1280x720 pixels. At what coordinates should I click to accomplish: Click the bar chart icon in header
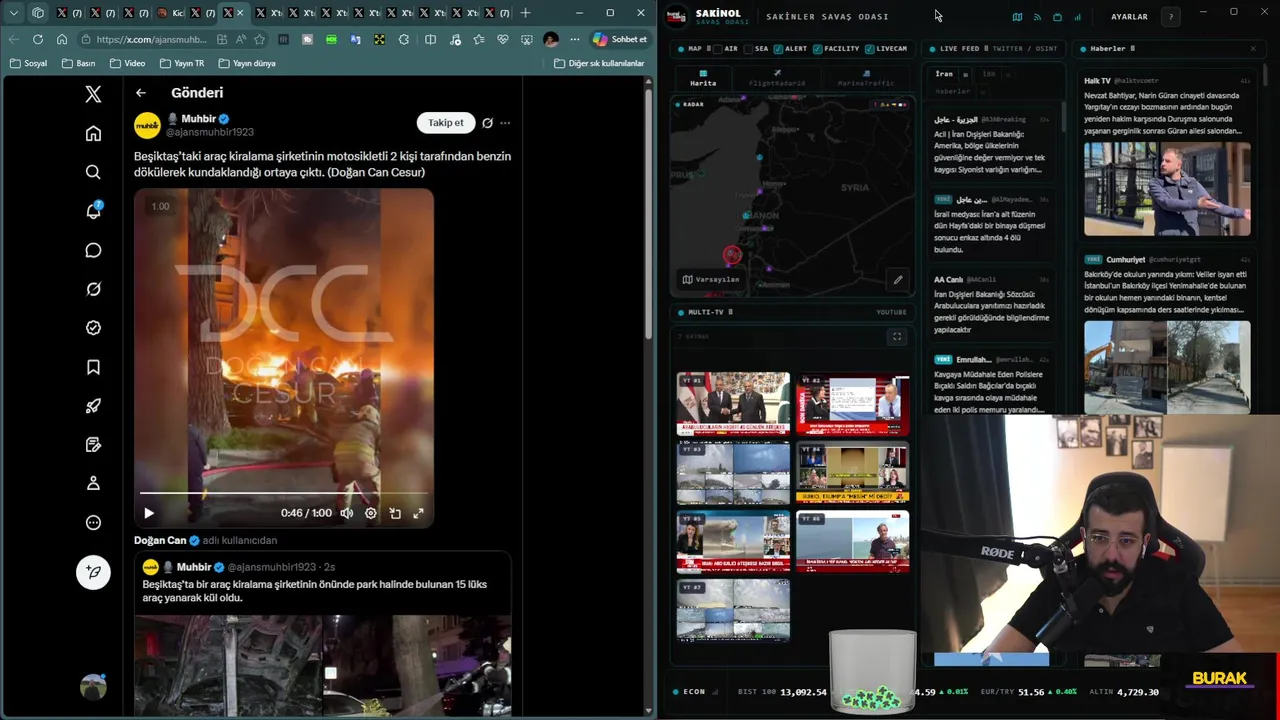click(1077, 17)
